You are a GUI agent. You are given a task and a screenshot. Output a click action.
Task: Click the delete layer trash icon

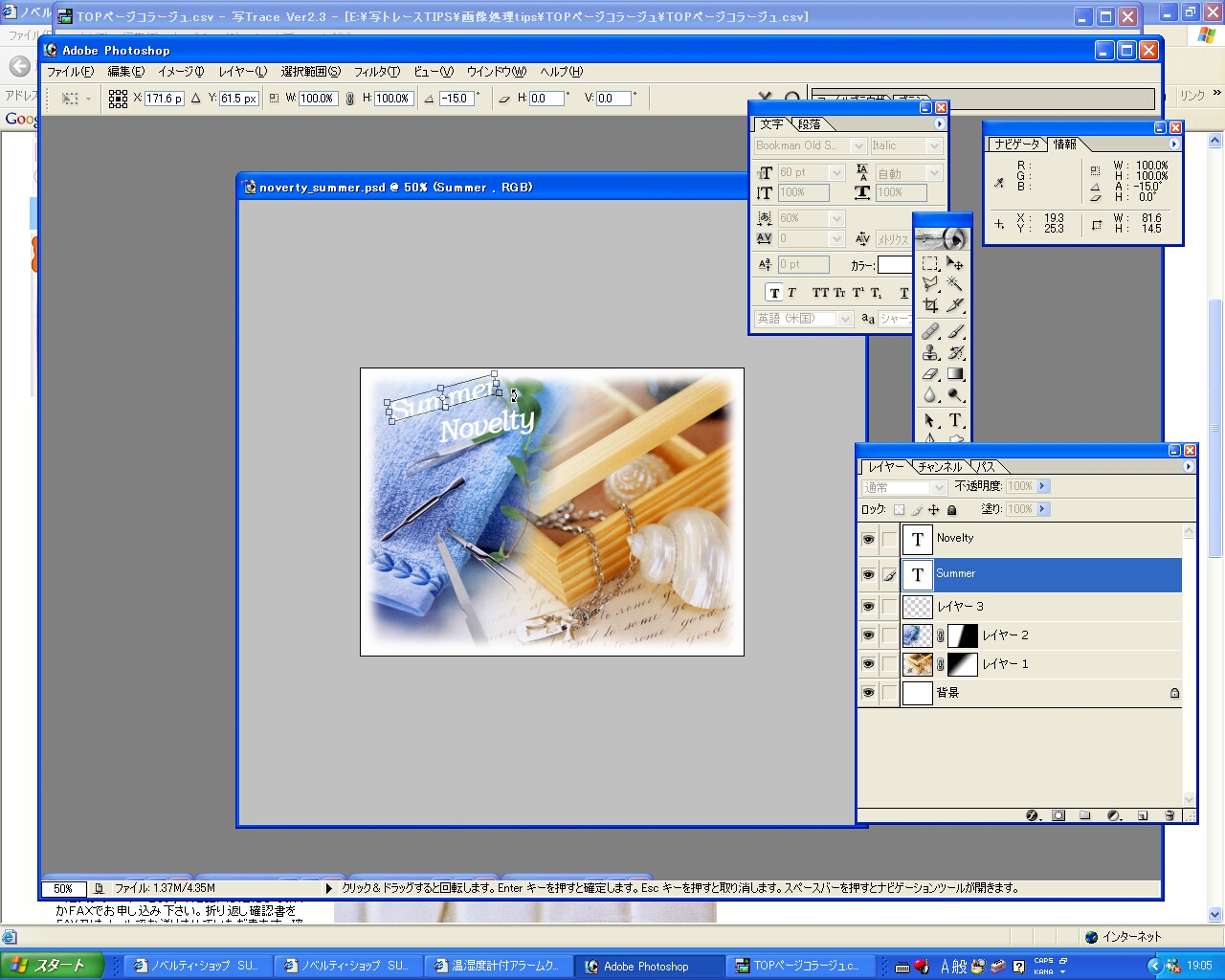(1169, 815)
